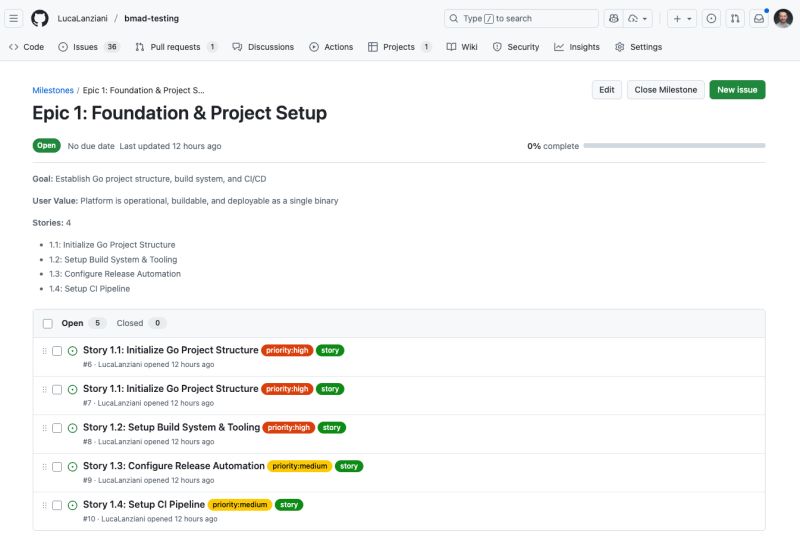Open the global issues icon in header

[x=711, y=18]
